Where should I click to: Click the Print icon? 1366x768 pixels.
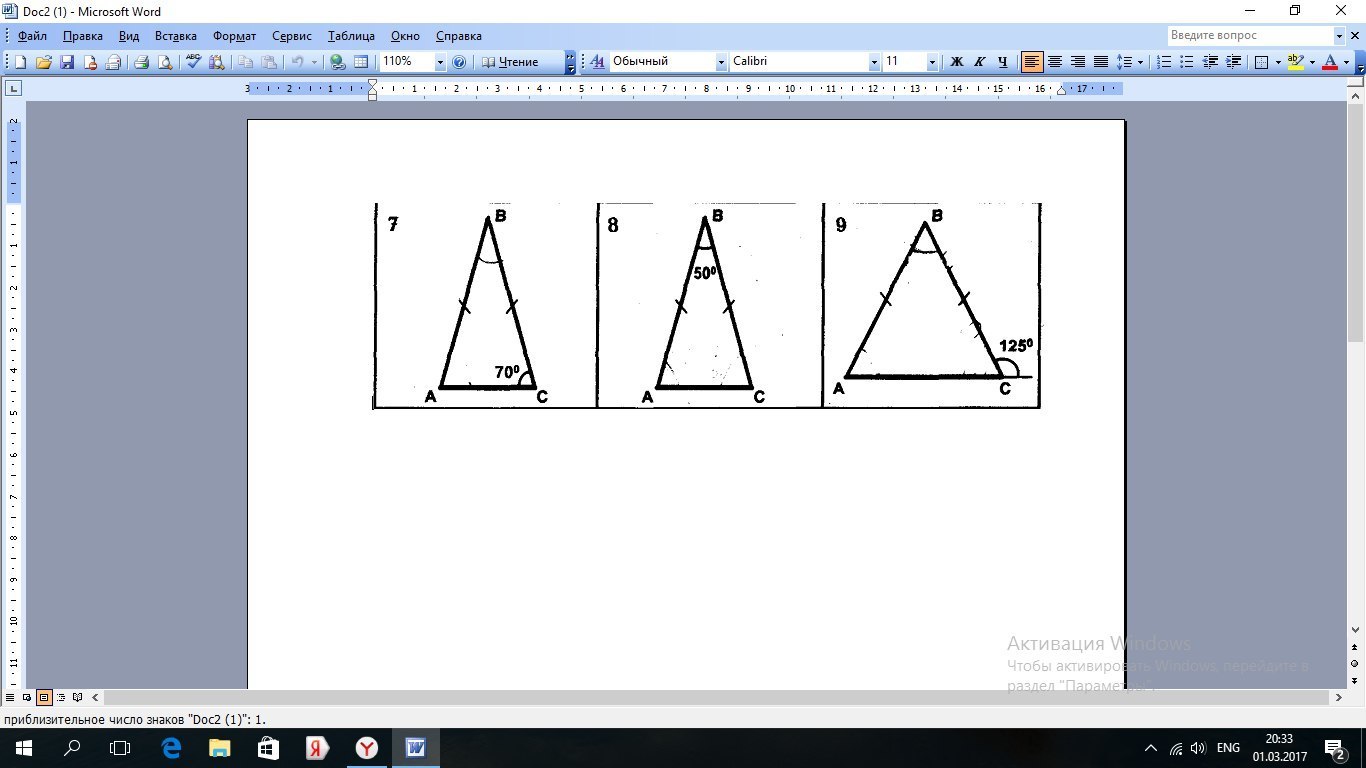143,61
